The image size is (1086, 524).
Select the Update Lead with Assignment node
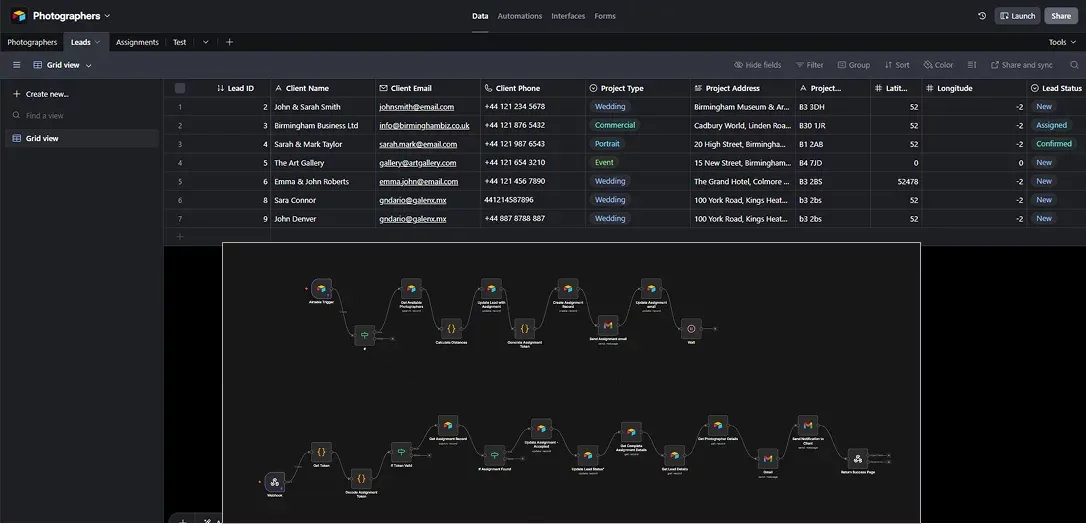pos(491,289)
